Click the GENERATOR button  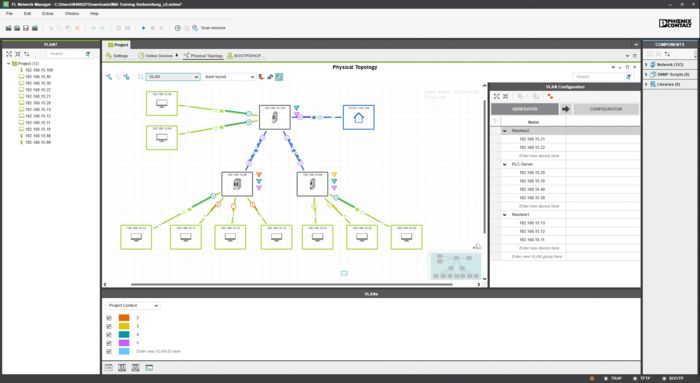(x=525, y=109)
